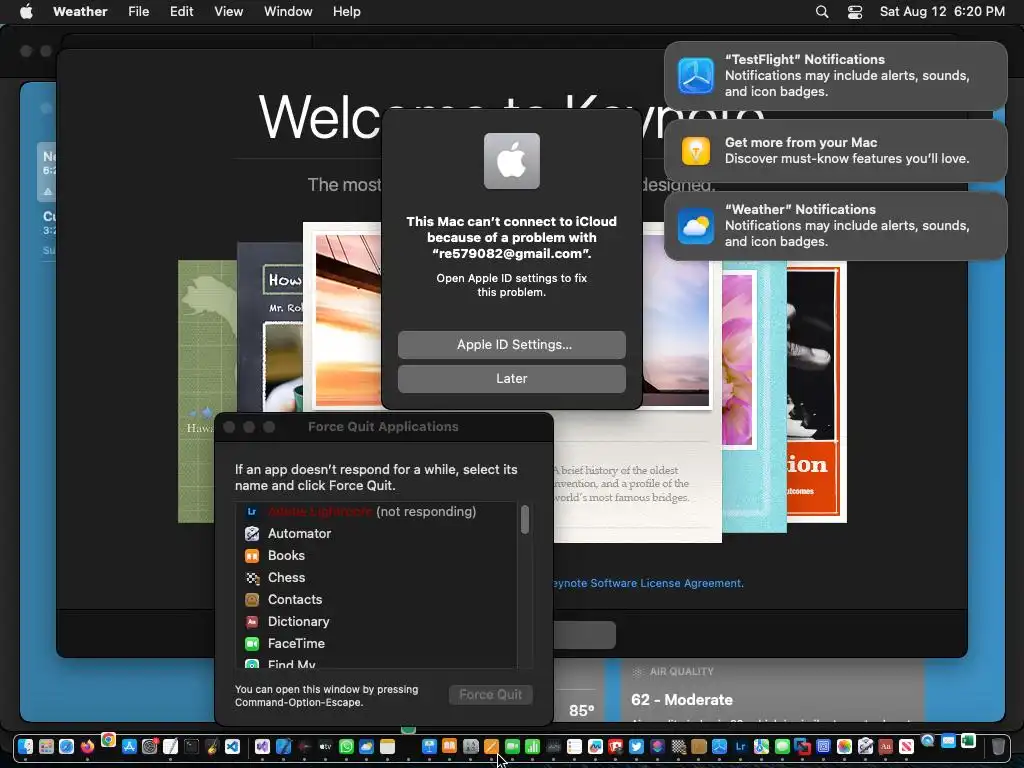
Task: Open Control Center in menu bar
Action: (x=855, y=12)
